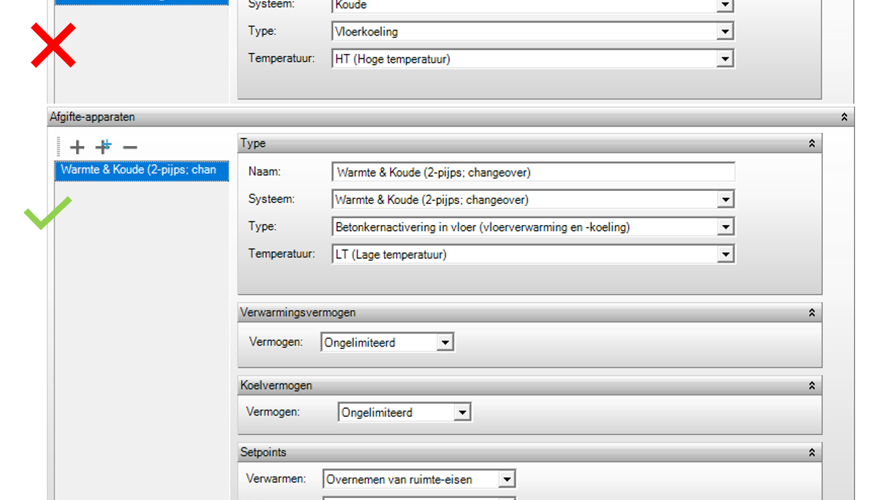The height and width of the screenshot is (500, 888).
Task: Select 'Warmte & Koude (2-pijps; chan' list item
Action: pos(138,170)
